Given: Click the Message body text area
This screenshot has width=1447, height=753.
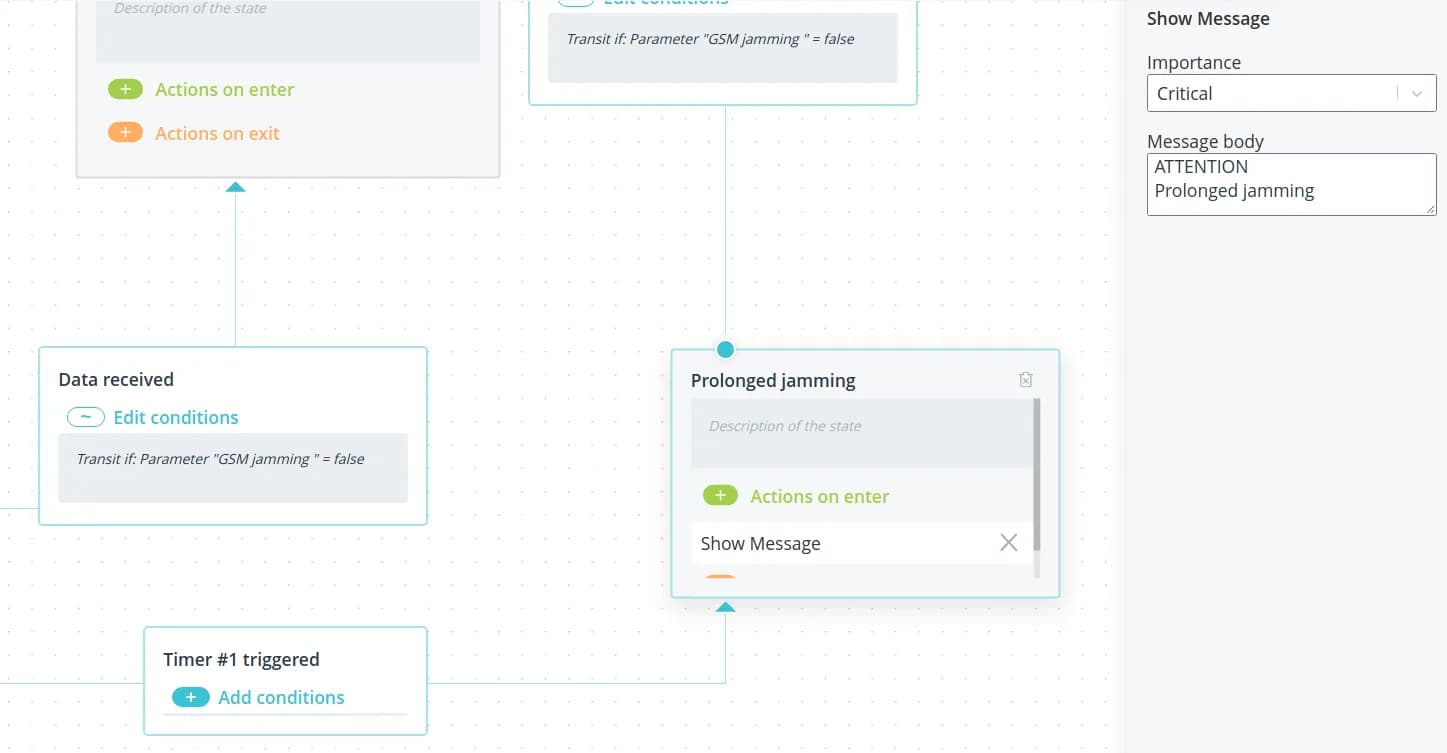Looking at the screenshot, I should 1290,183.
